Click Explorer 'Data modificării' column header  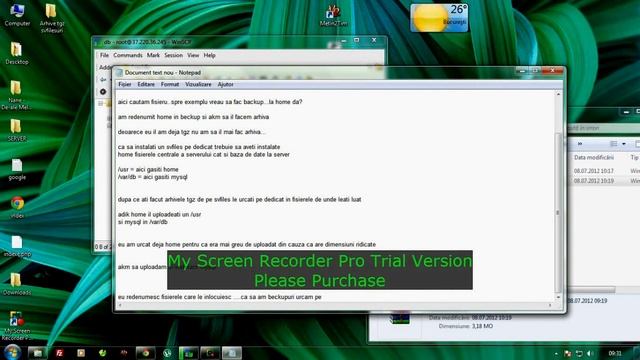tap(594, 158)
